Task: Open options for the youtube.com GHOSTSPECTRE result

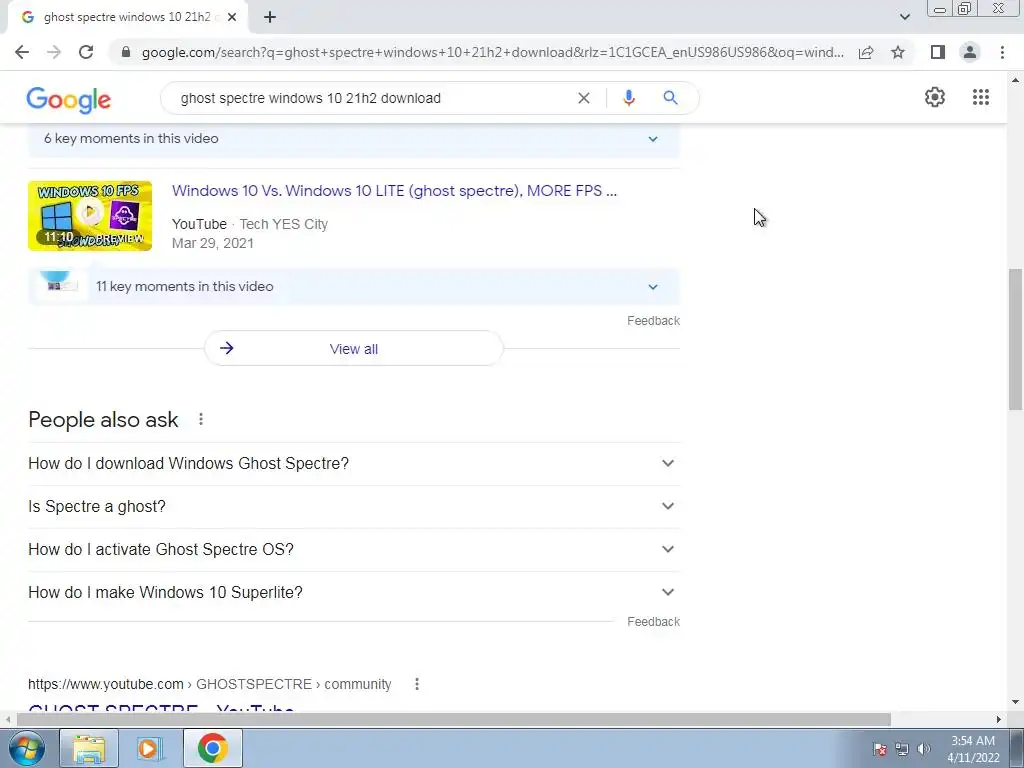Action: [417, 684]
